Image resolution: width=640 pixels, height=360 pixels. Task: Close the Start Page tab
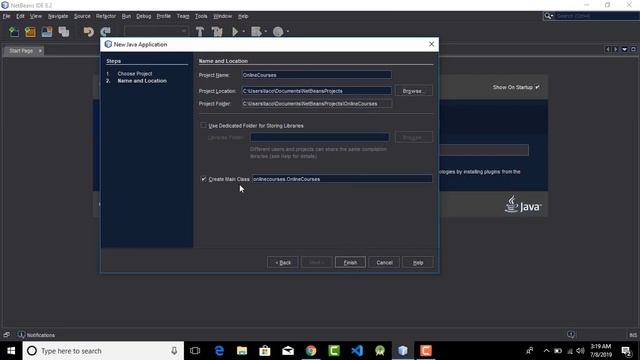(40, 51)
